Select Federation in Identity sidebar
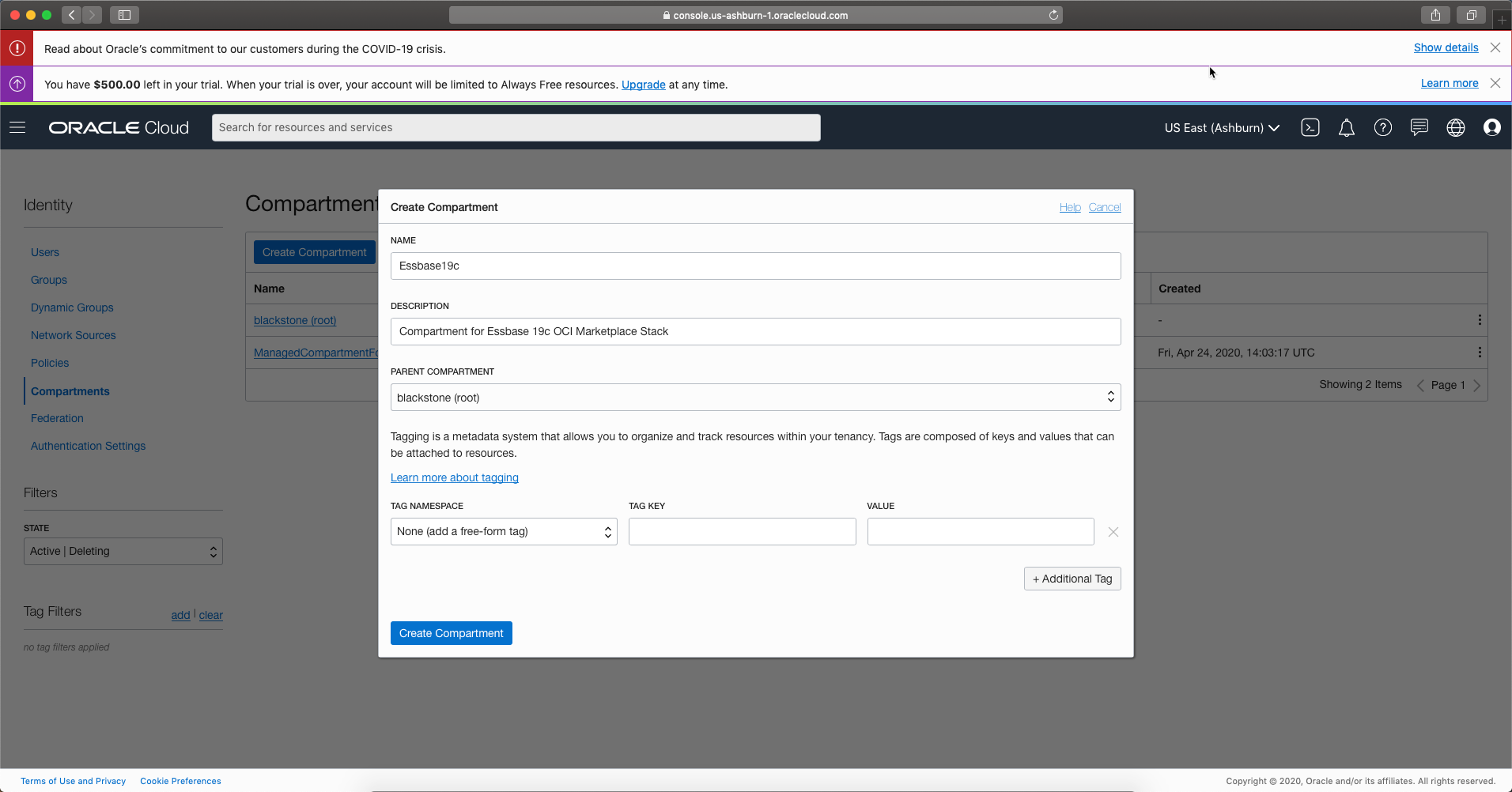The width and height of the screenshot is (1512, 792). click(x=57, y=418)
